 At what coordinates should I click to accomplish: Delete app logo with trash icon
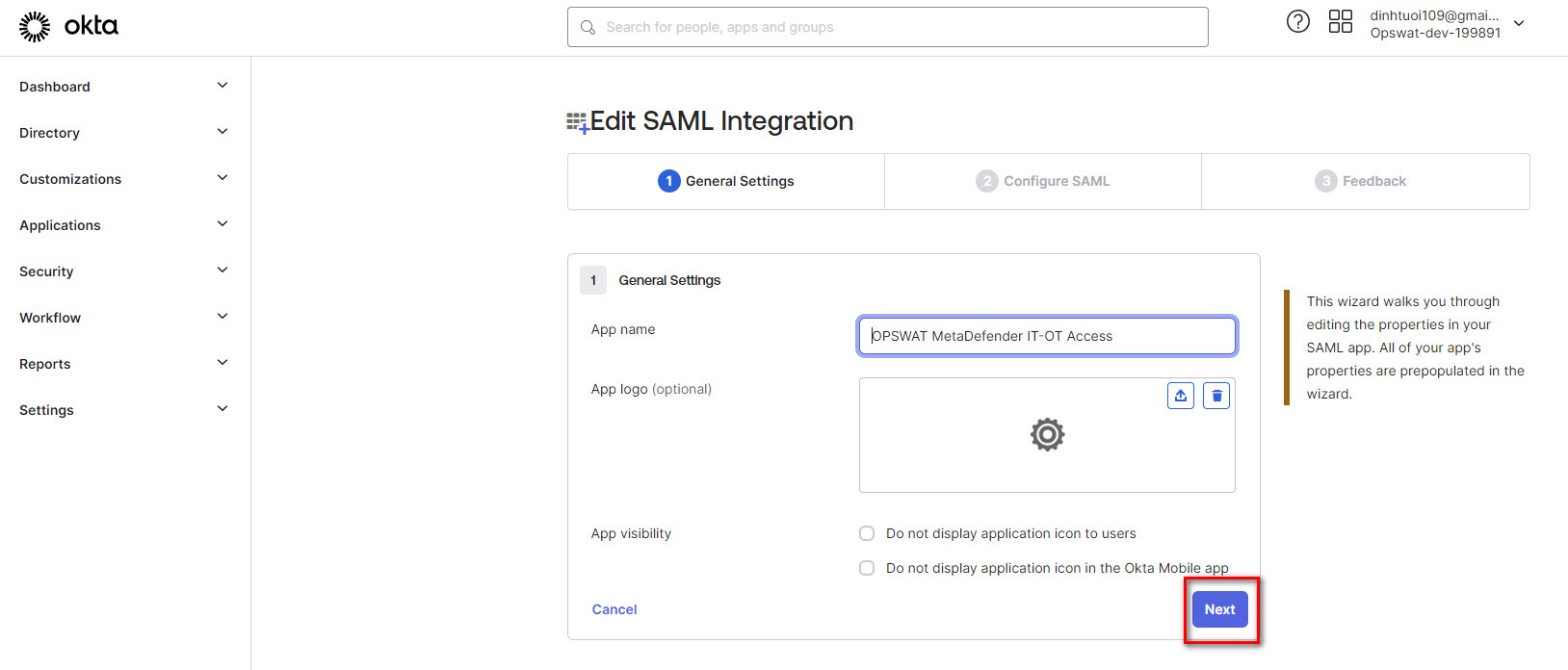coord(1216,396)
